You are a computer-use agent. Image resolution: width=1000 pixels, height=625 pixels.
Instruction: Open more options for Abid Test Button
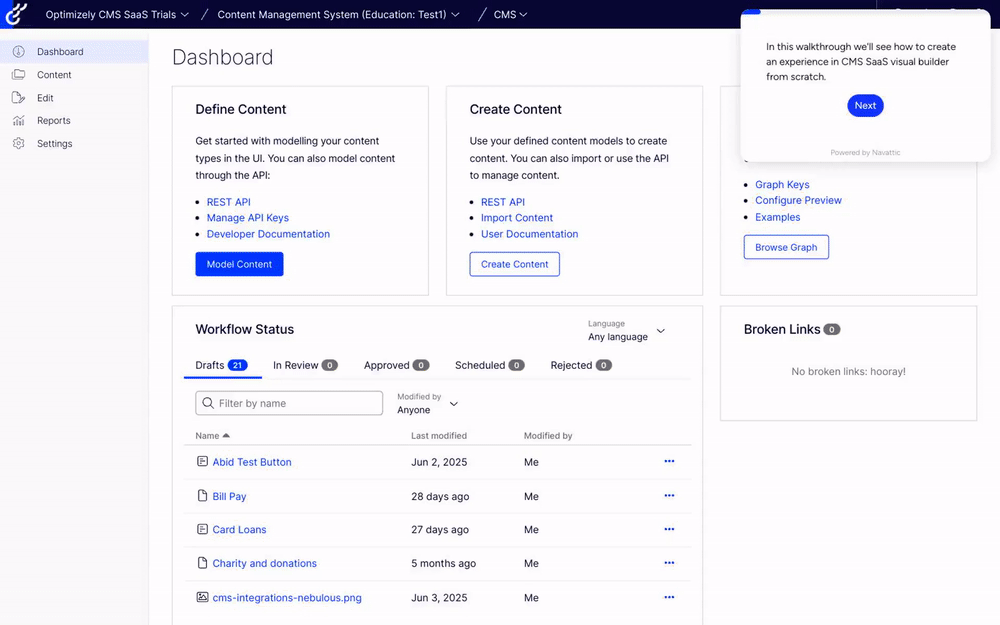669,462
